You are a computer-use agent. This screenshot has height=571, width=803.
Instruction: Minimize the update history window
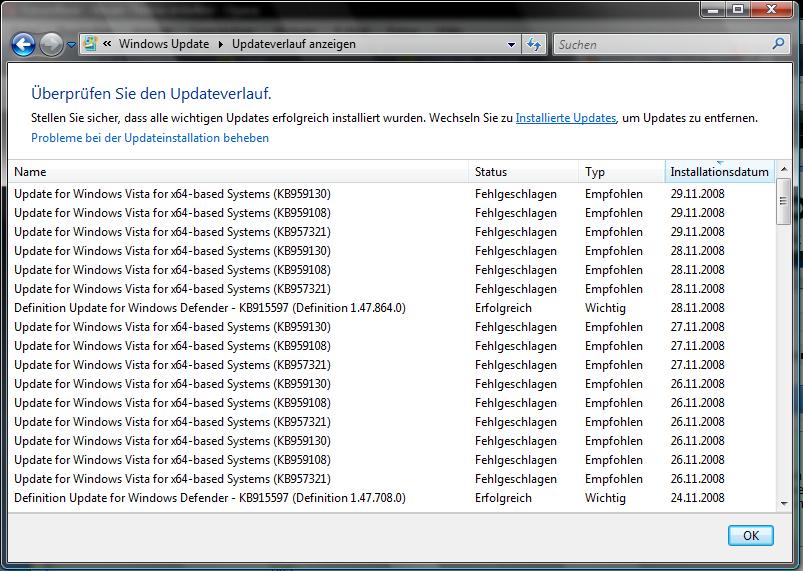click(713, 9)
